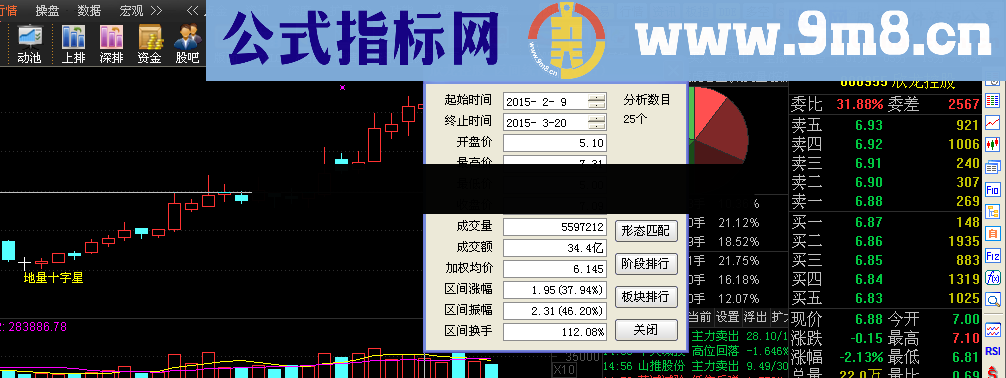Click the red line chart sidebar icon

[993, 122]
